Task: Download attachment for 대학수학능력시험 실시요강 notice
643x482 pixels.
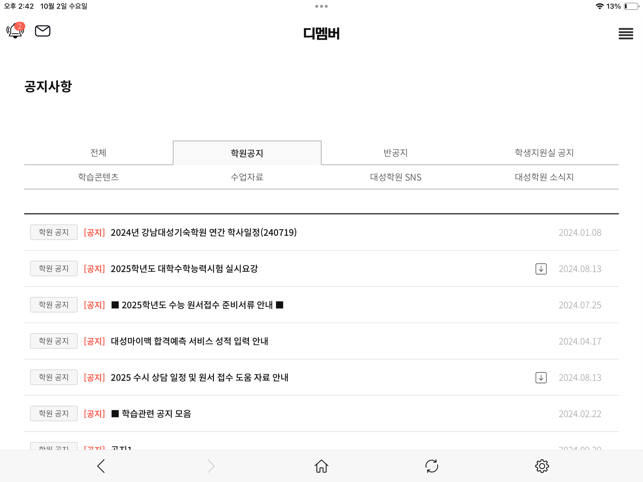Action: 541,269
